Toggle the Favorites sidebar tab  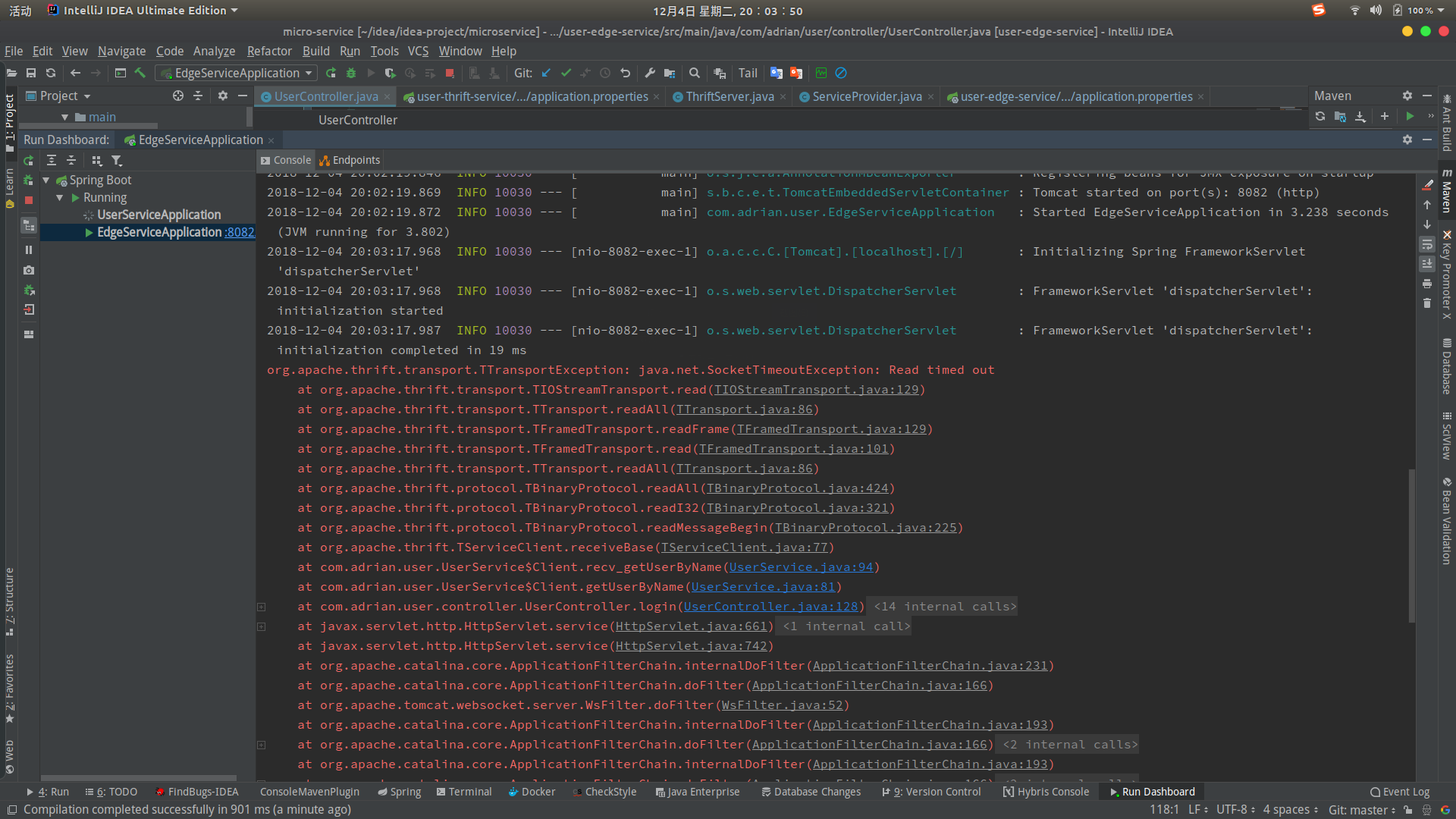pos(9,689)
